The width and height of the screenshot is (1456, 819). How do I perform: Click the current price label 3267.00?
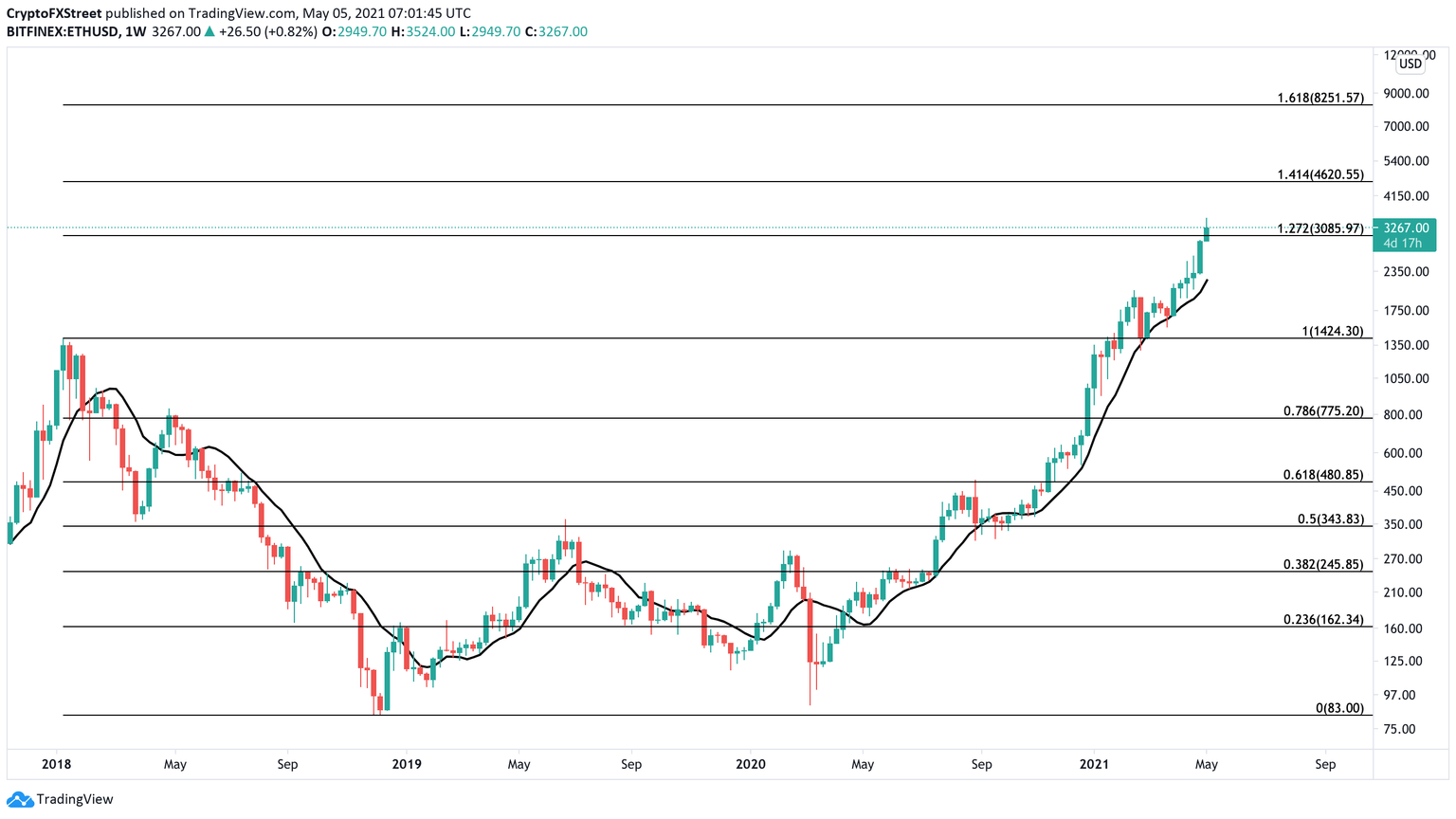click(x=1406, y=227)
